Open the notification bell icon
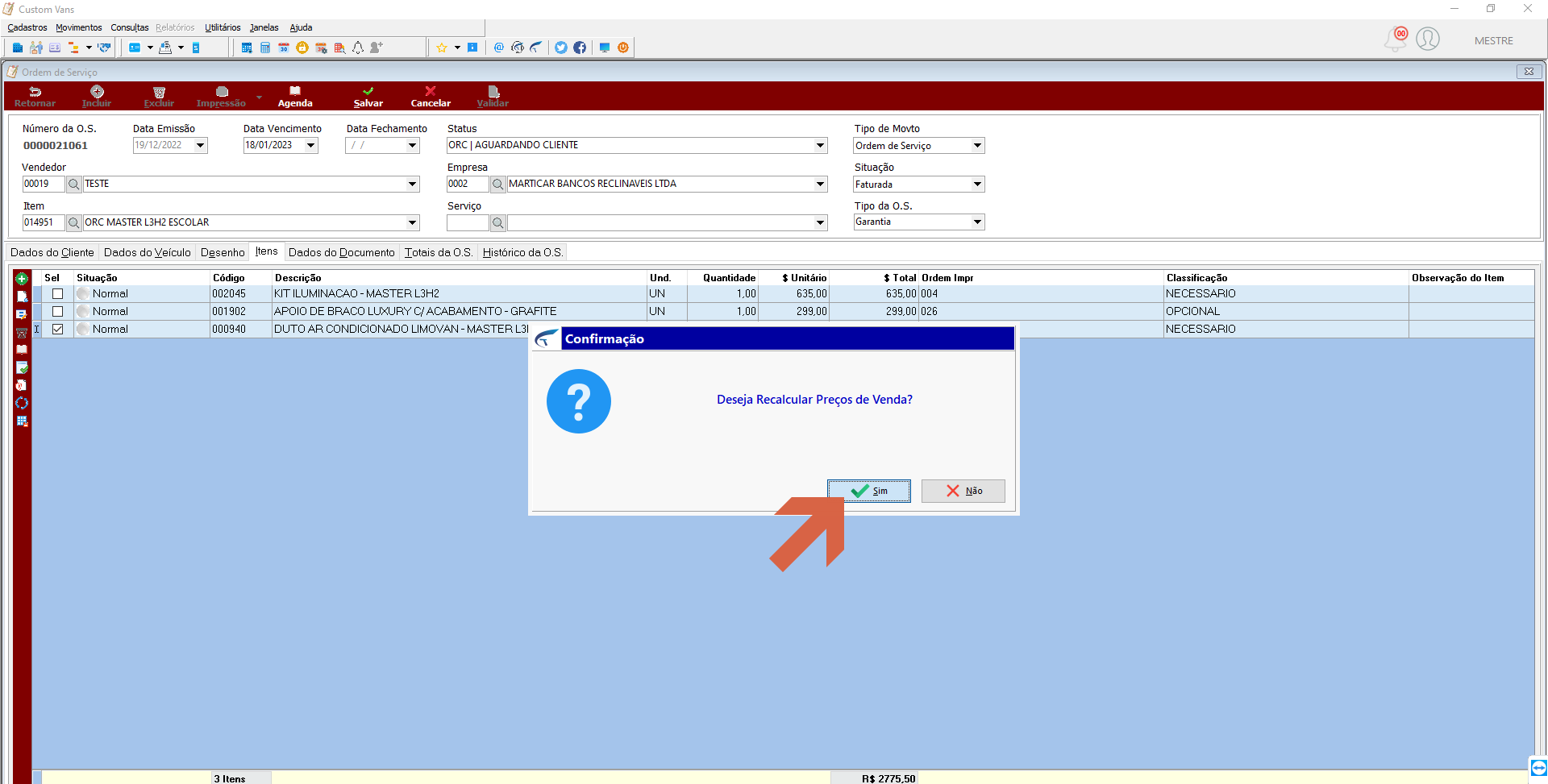Image resolution: width=1548 pixels, height=784 pixels. coord(1396,39)
